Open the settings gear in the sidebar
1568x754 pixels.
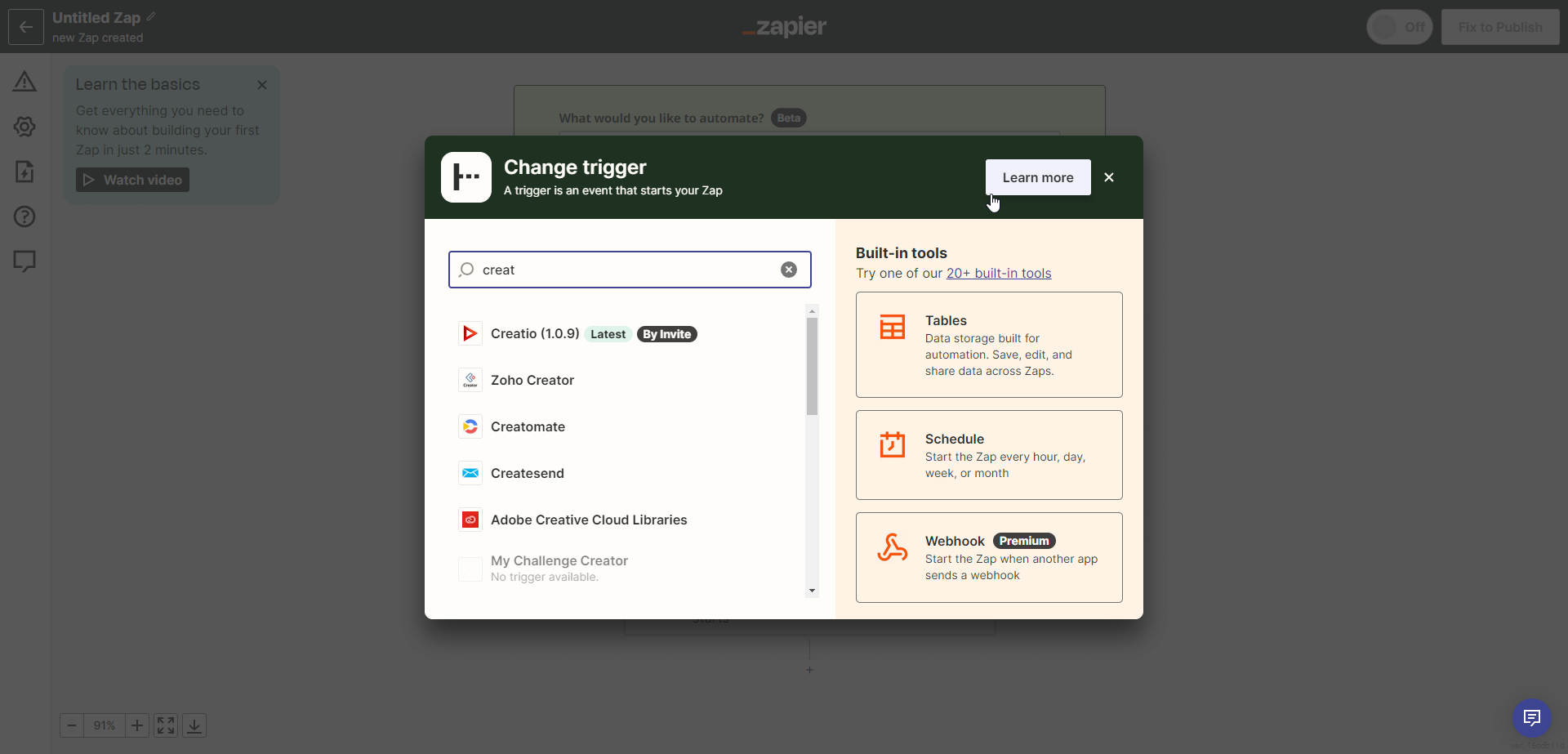tap(24, 127)
